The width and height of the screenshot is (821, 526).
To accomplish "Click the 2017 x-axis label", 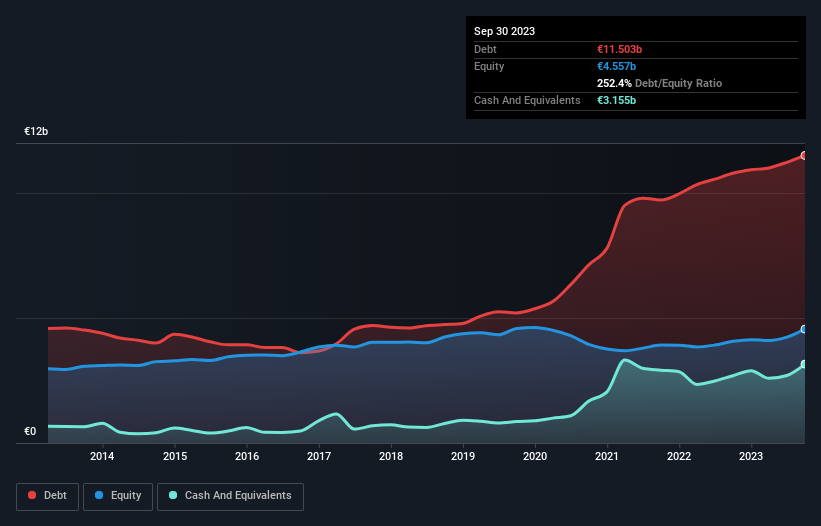I will [x=319, y=456].
